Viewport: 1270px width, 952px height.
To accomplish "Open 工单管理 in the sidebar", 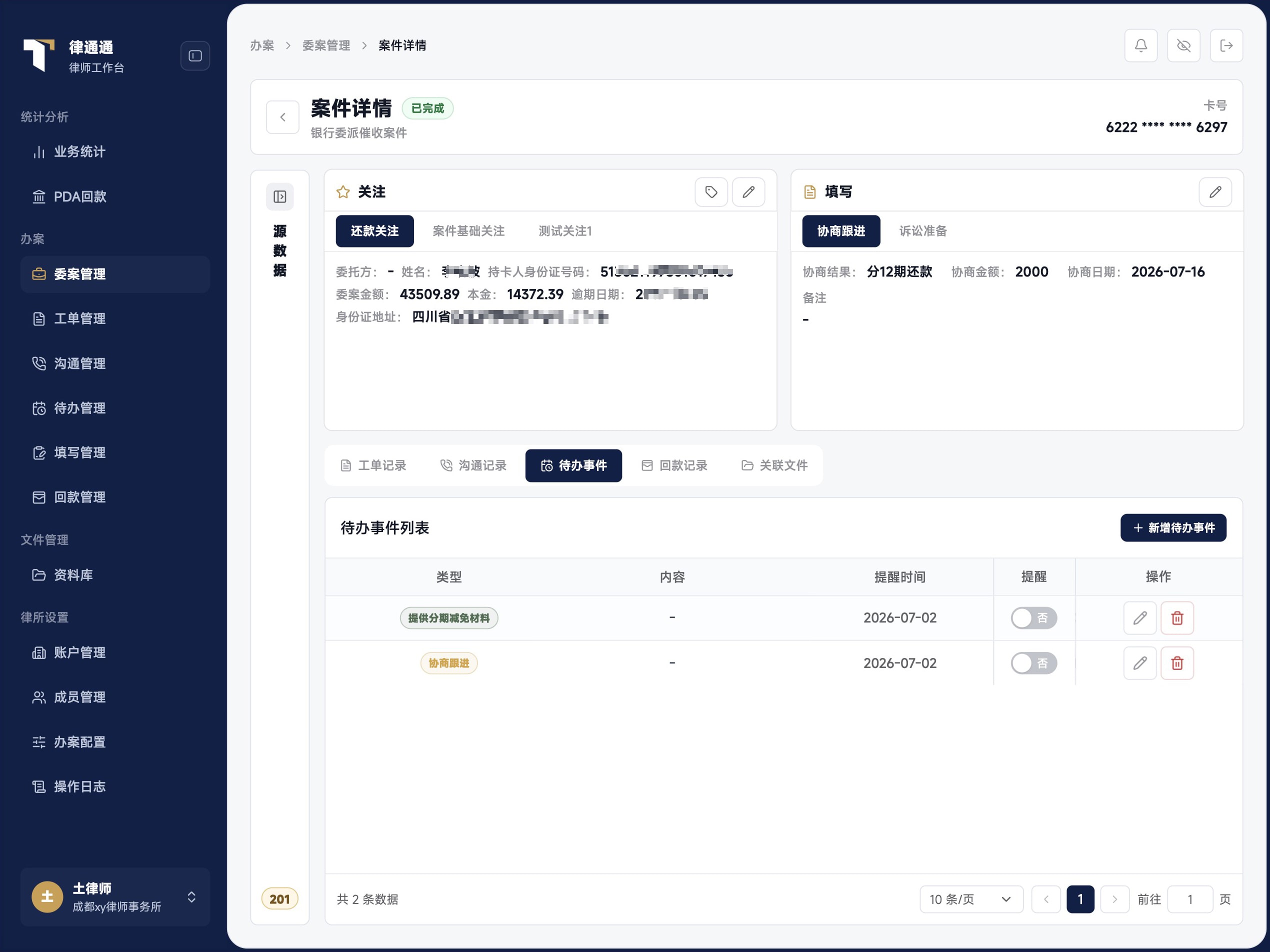I will (115, 318).
